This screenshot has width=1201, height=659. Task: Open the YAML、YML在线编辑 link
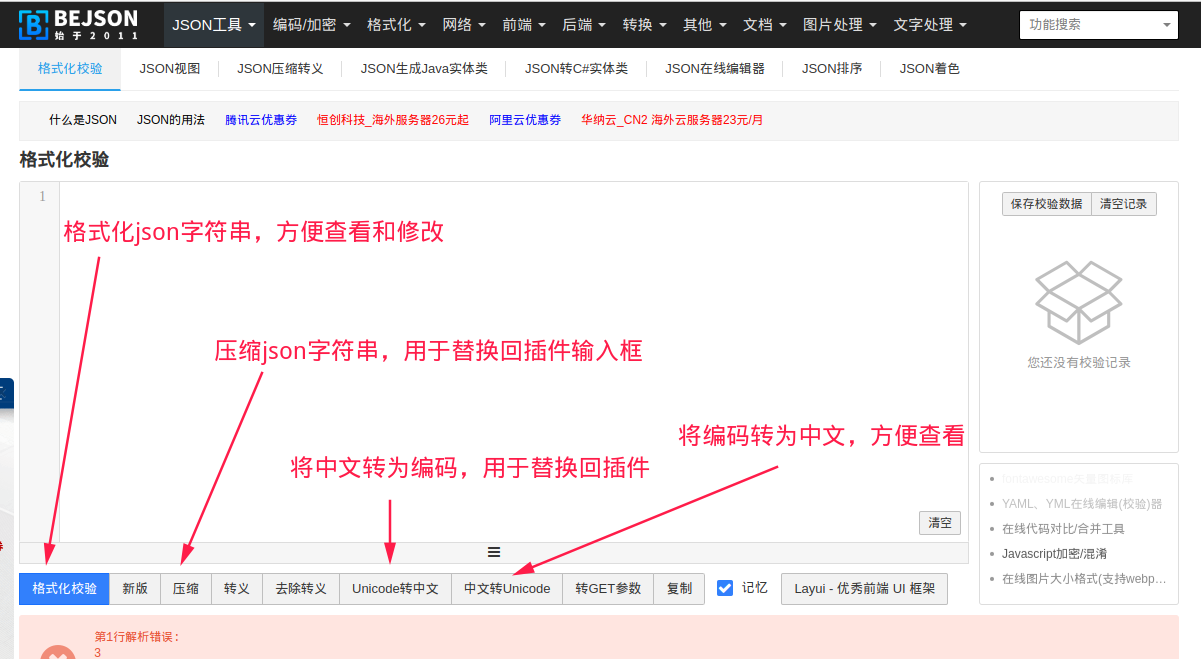[1082, 504]
